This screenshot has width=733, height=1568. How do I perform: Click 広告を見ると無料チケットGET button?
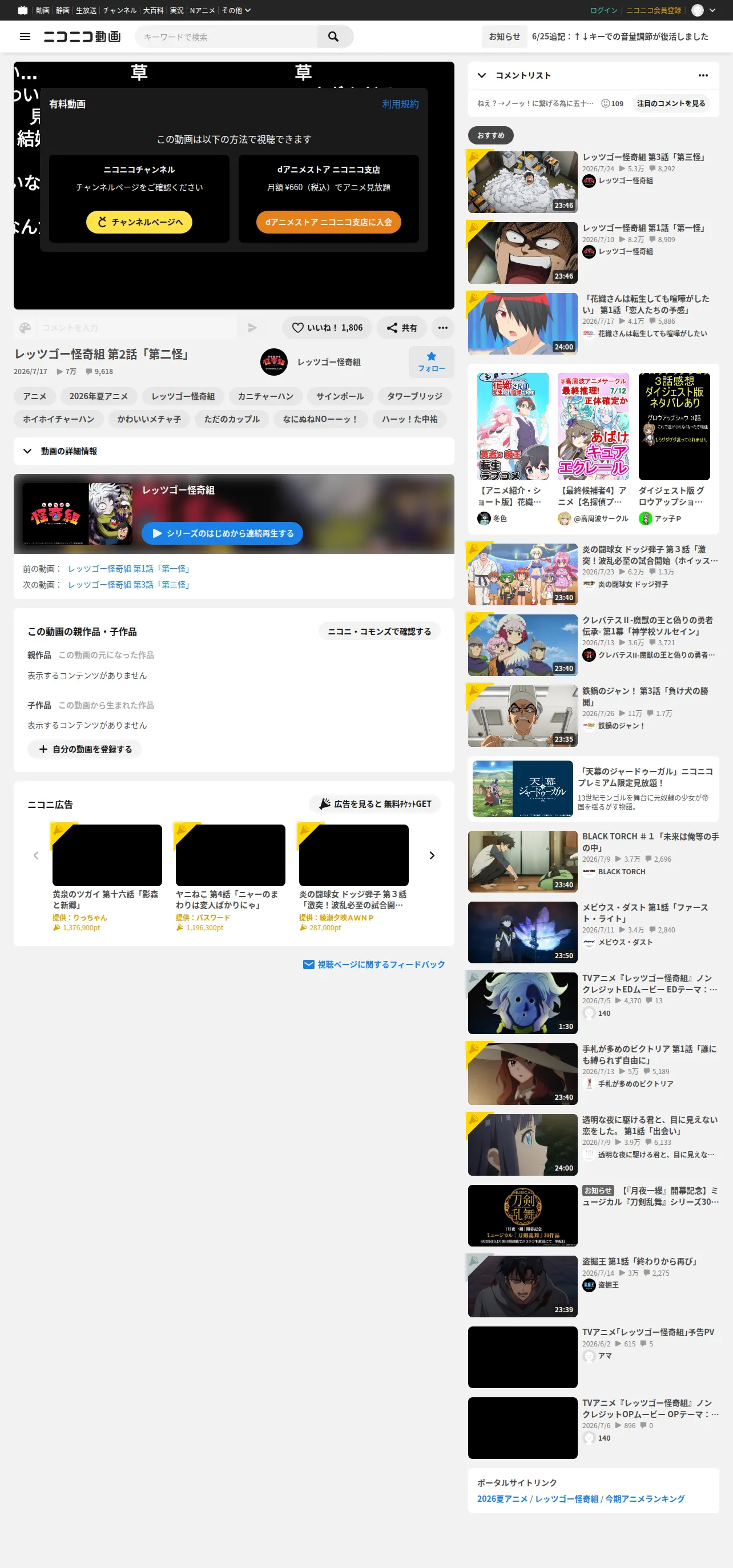pyautogui.click(x=374, y=803)
